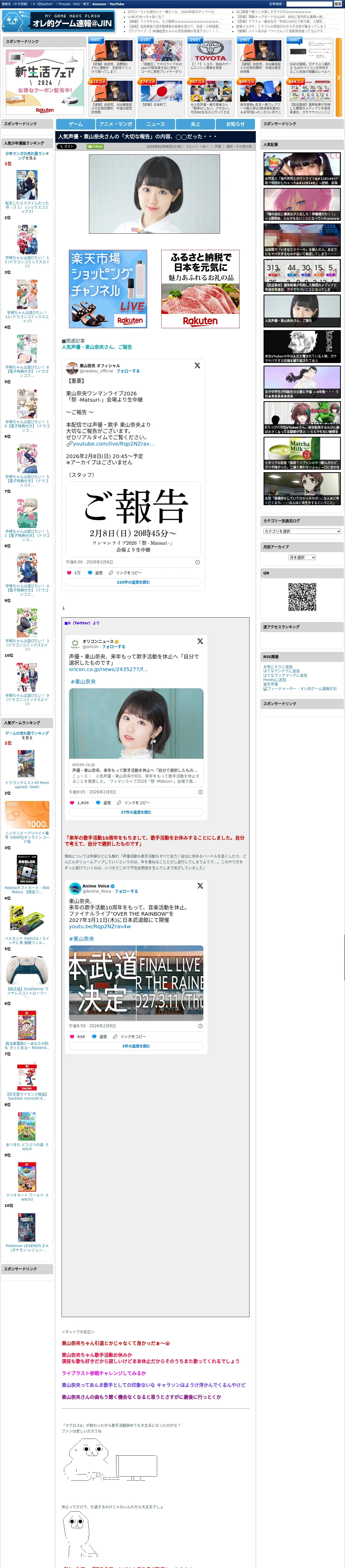Open the Amazon link in top bar
345x1568 pixels.
(99, 4)
